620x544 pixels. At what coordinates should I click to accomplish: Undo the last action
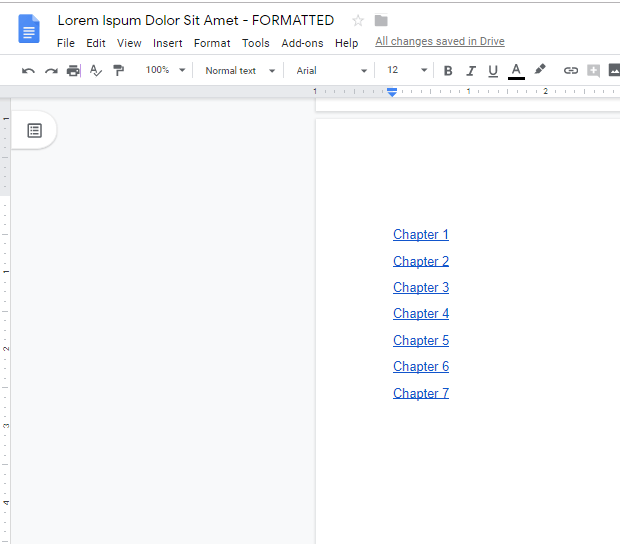(28, 71)
